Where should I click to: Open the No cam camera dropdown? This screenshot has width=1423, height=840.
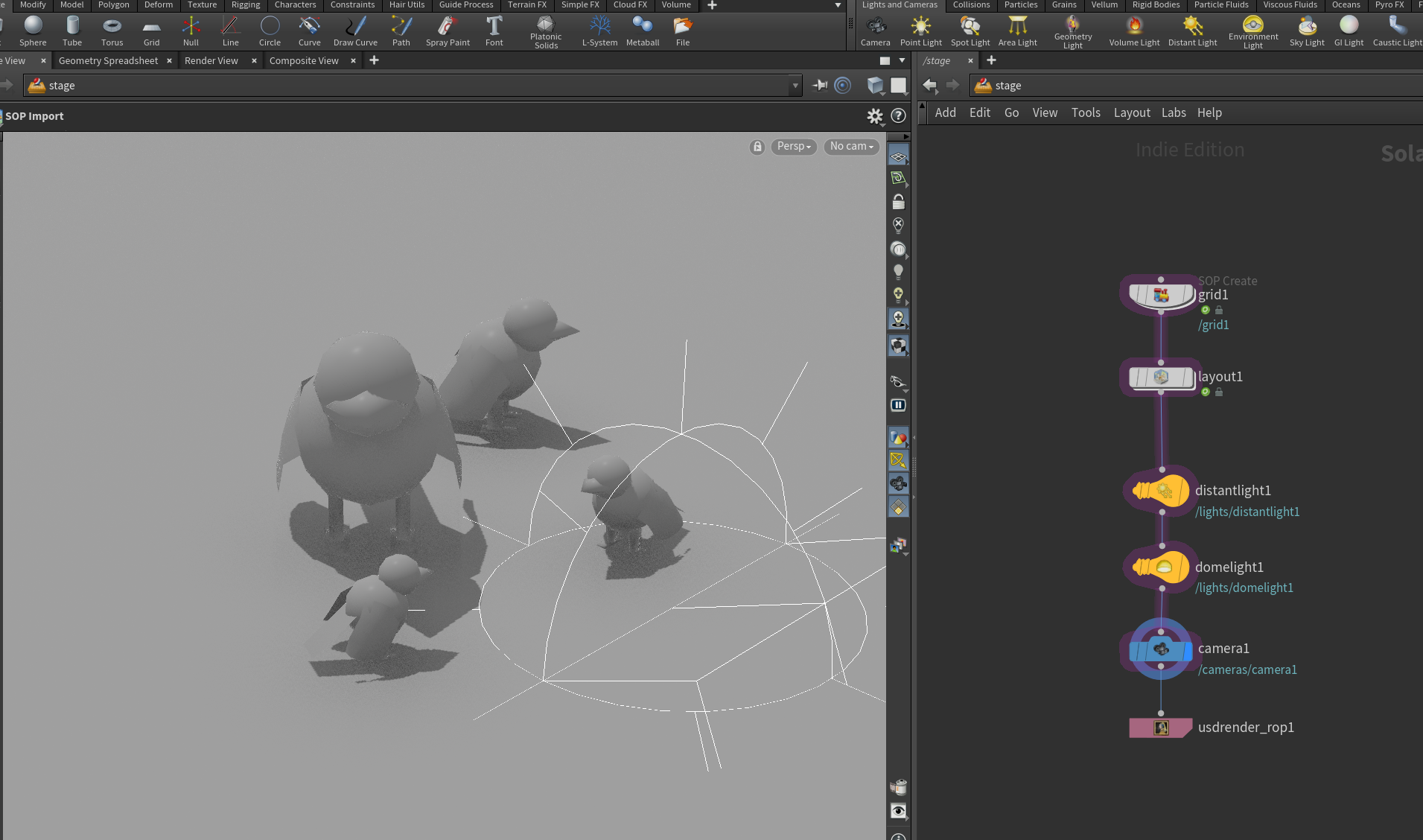tap(851, 147)
